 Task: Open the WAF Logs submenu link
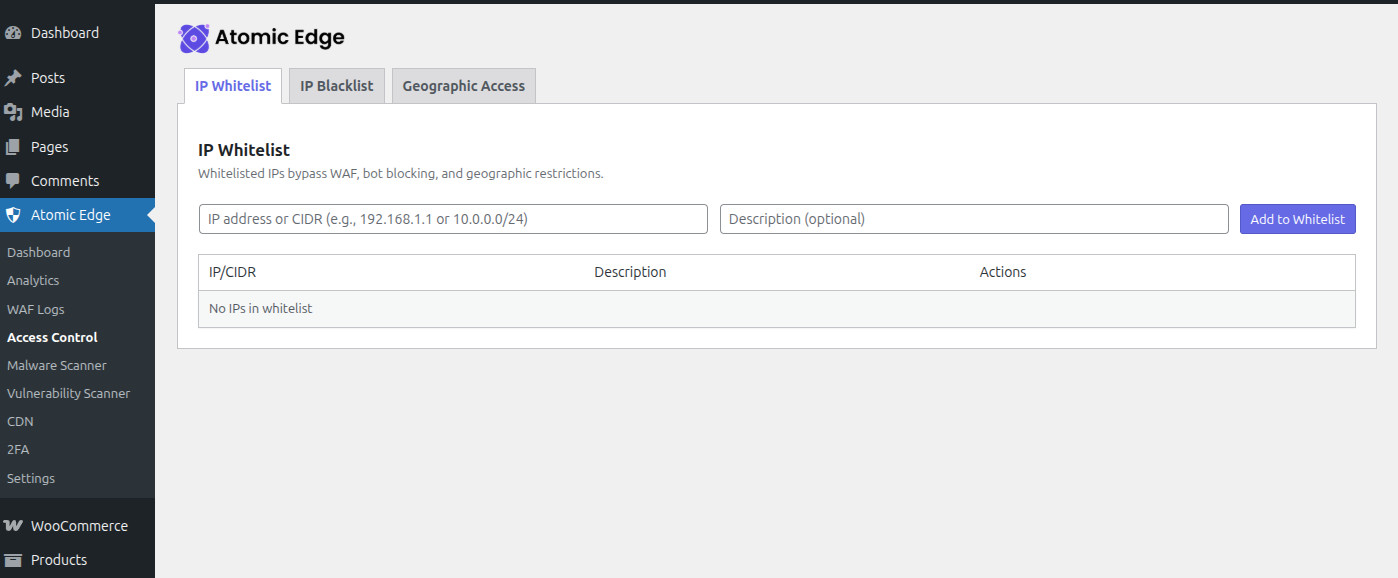point(35,309)
